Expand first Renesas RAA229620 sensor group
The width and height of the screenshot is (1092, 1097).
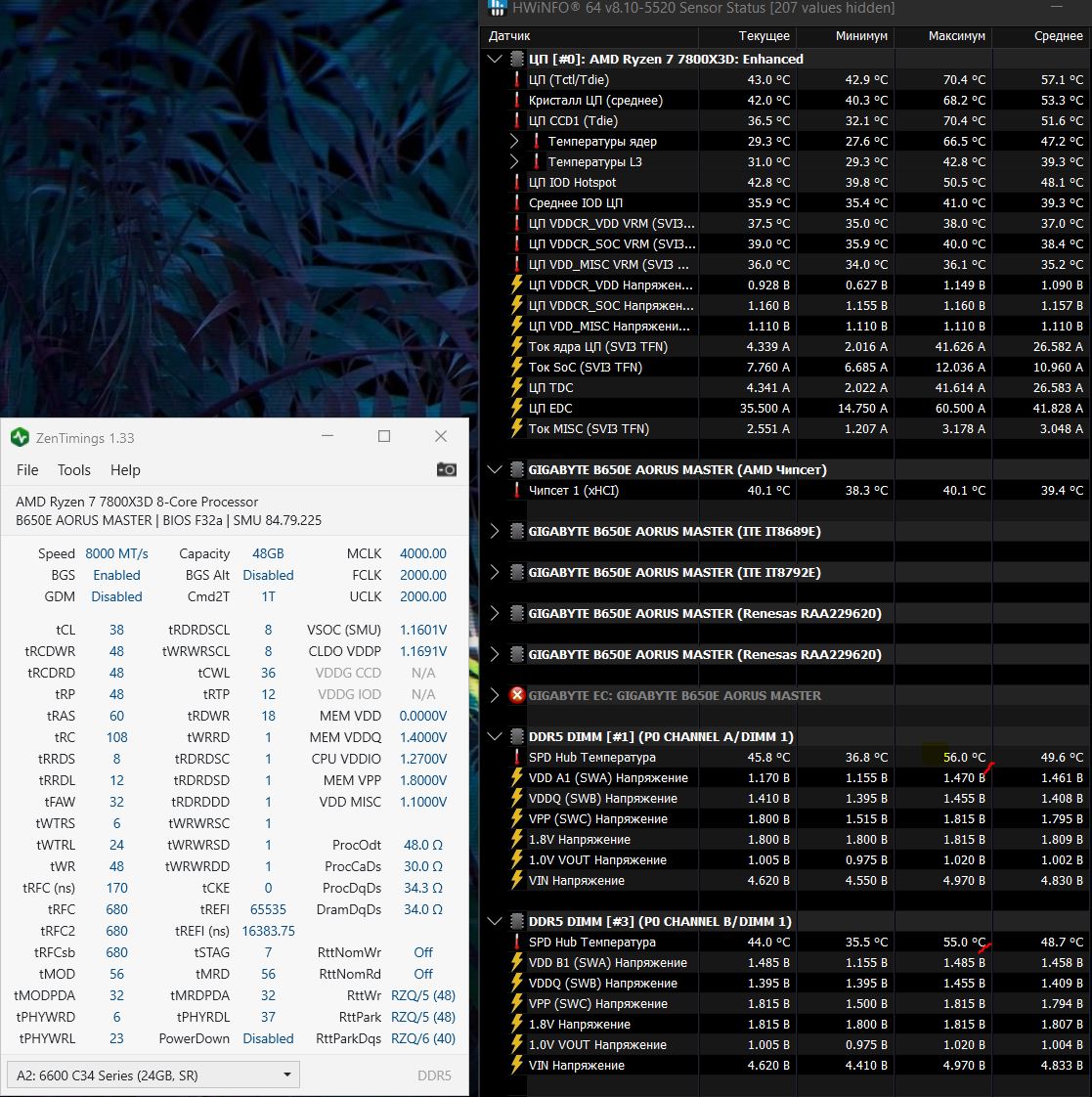click(495, 614)
